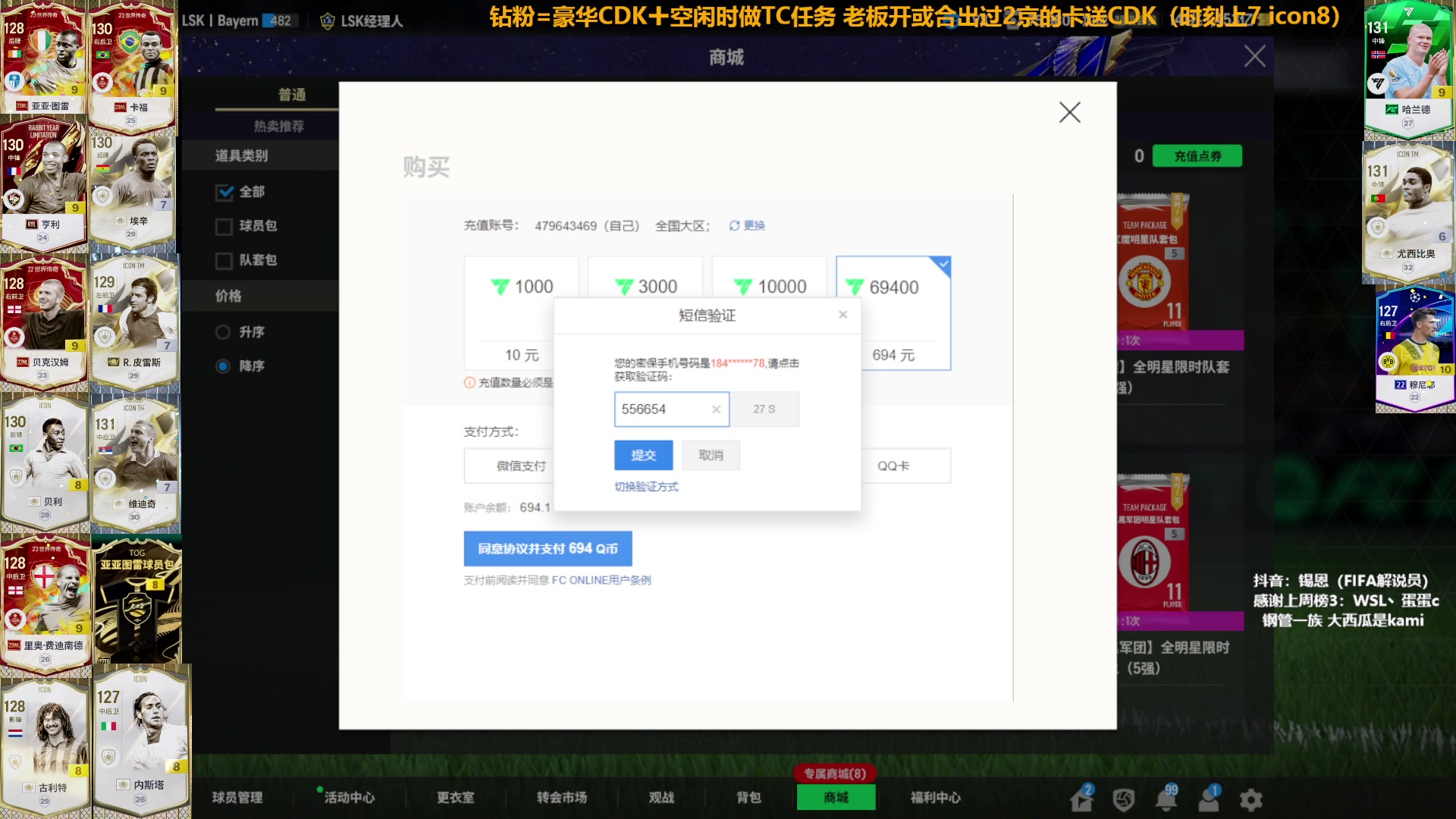Open the notification bell with badge 99
This screenshot has height=819, width=1456.
[1166, 799]
